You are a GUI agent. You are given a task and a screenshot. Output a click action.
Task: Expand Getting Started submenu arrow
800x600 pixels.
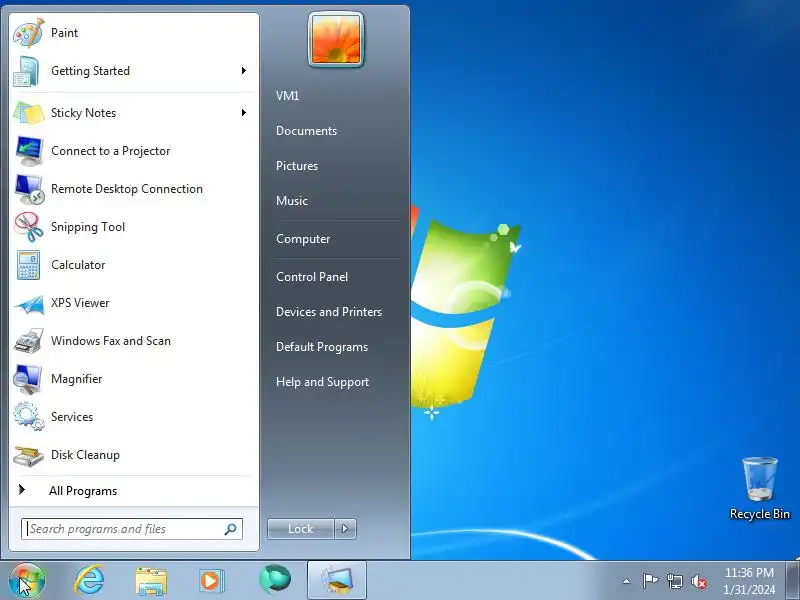[x=244, y=70]
